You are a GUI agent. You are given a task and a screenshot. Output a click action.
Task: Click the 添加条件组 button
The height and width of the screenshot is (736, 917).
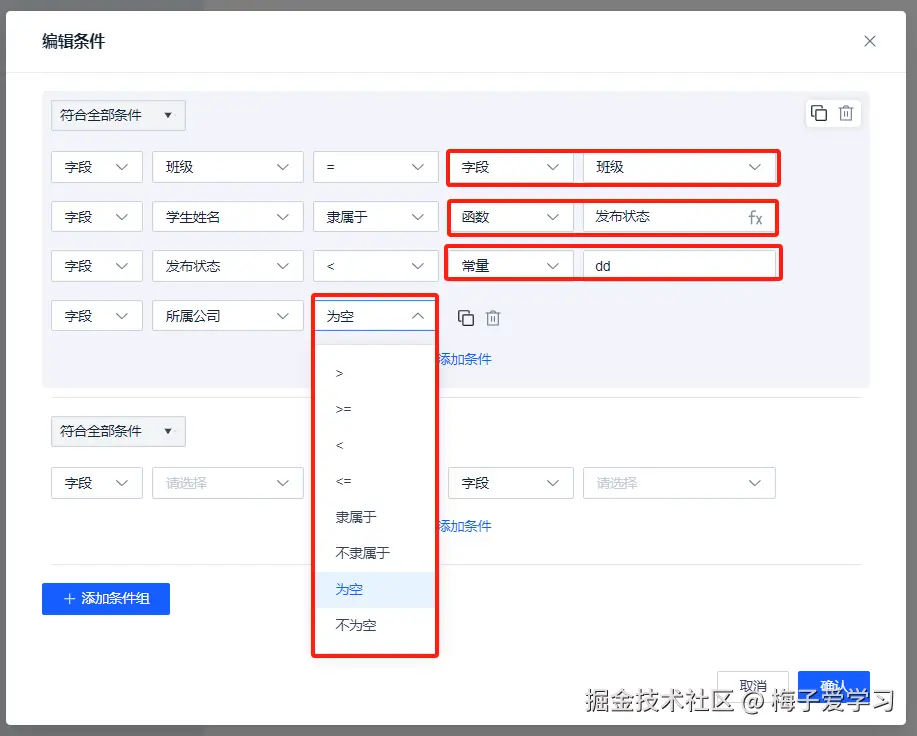click(x=106, y=599)
